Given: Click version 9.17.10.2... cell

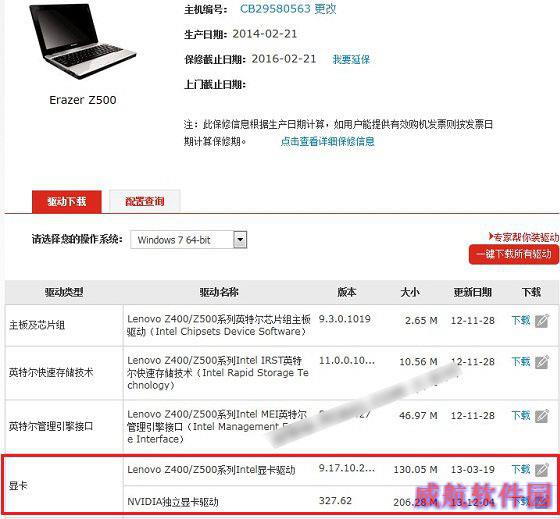Looking at the screenshot, I should pyautogui.click(x=347, y=468).
